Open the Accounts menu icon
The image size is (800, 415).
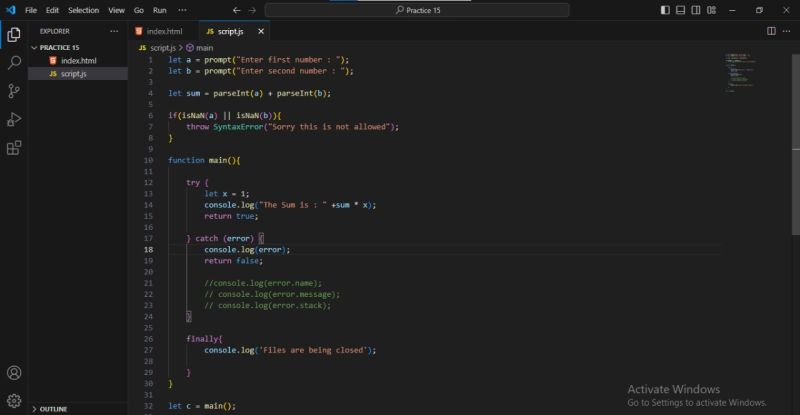(x=14, y=373)
